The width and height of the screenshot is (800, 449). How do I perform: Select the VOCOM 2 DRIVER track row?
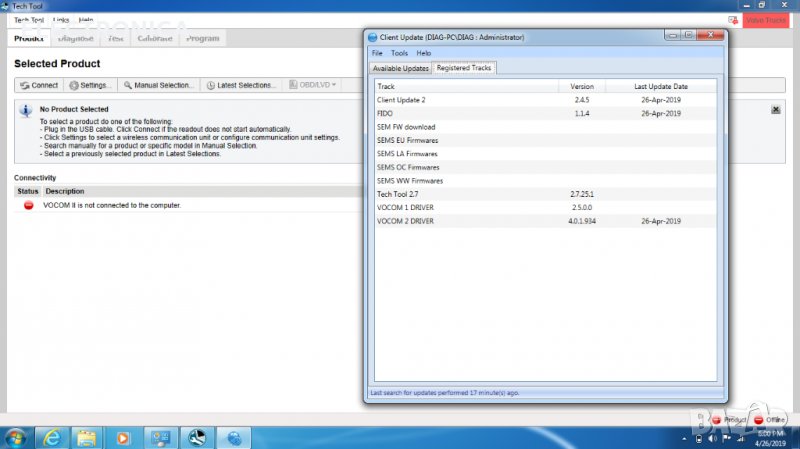[x=405, y=221]
